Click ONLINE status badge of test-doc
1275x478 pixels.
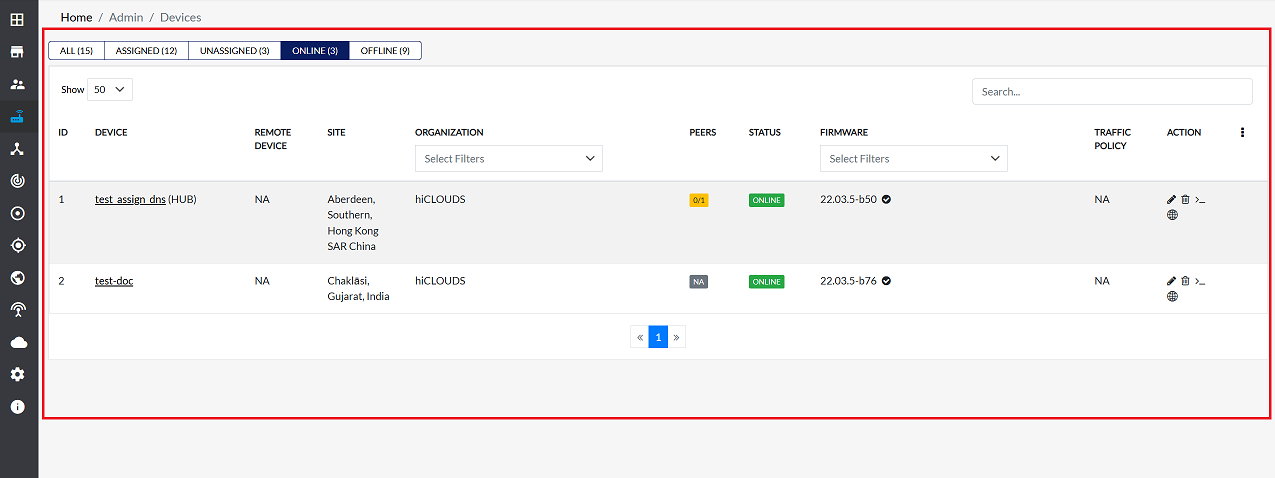[x=767, y=282]
